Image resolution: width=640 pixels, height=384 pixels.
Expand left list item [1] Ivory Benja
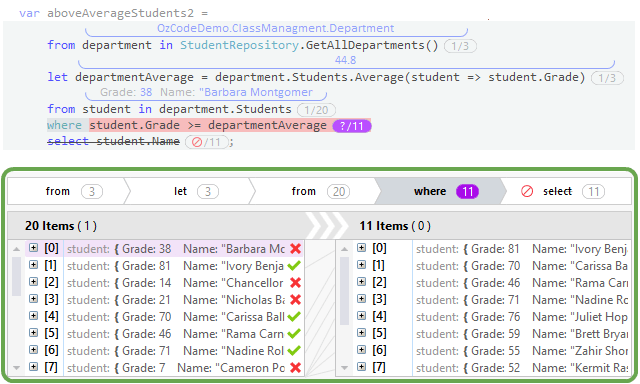pos(33,265)
